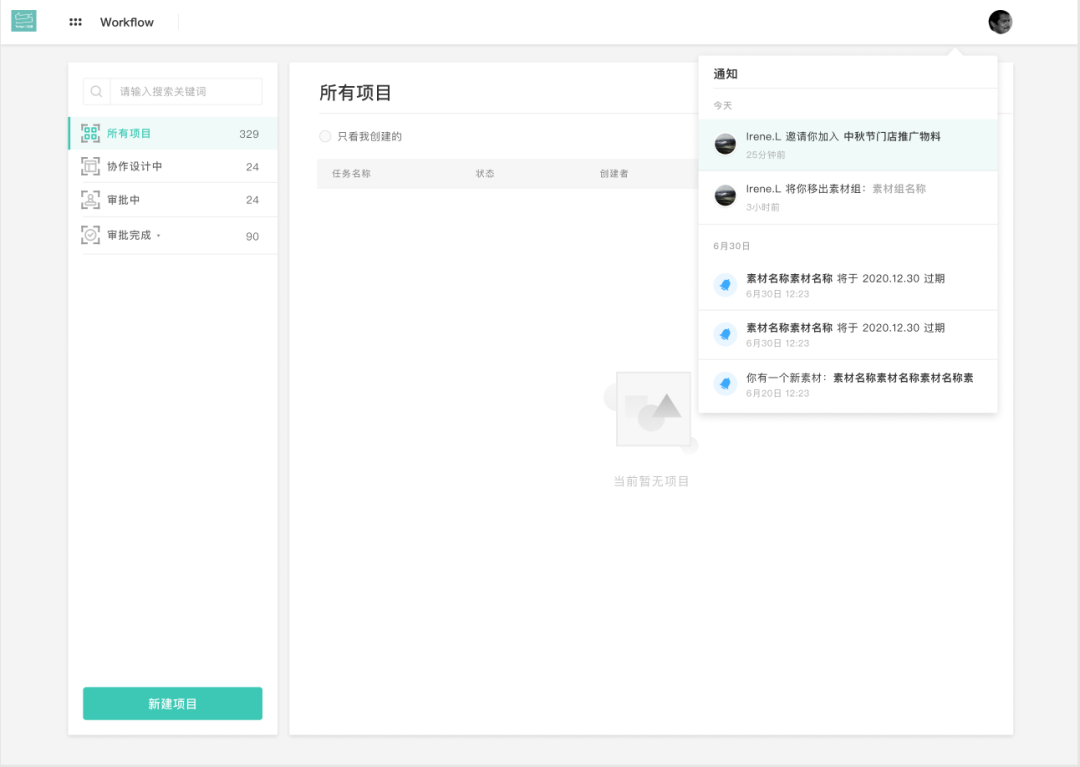
Task: Click the search keyword input field
Action: coord(186,92)
